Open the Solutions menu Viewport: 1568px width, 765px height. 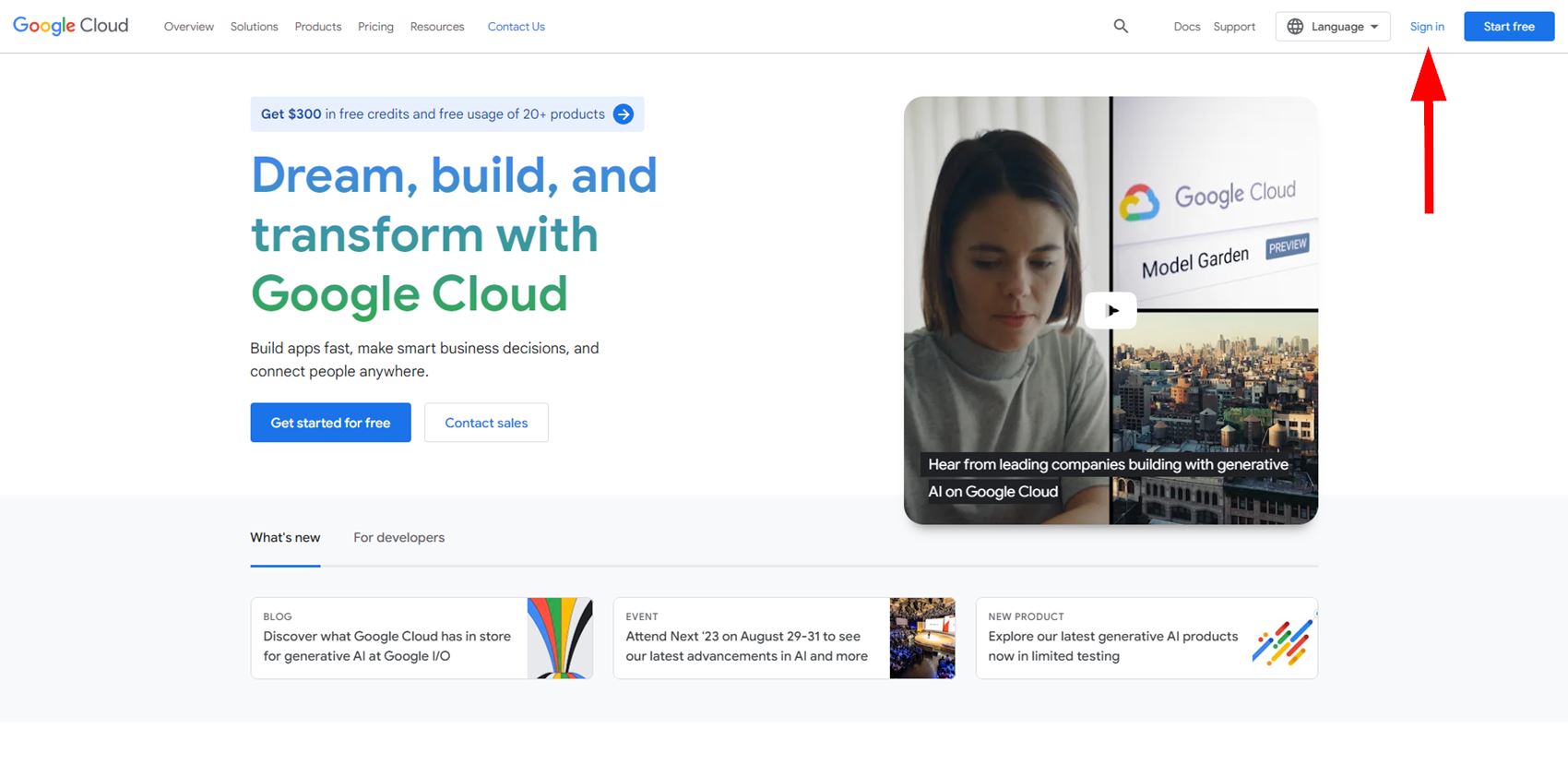point(255,27)
